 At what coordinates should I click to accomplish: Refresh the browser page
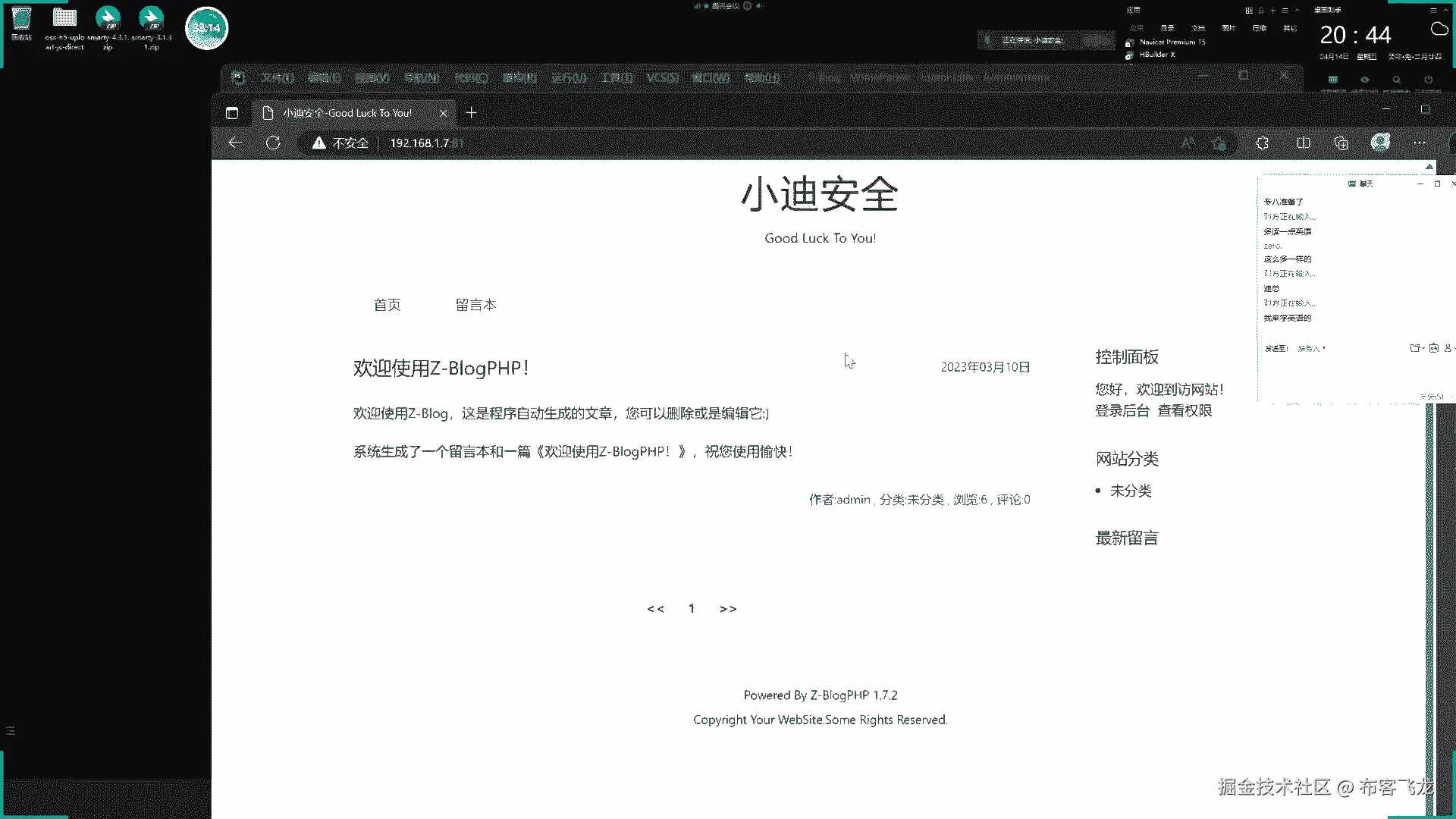273,143
